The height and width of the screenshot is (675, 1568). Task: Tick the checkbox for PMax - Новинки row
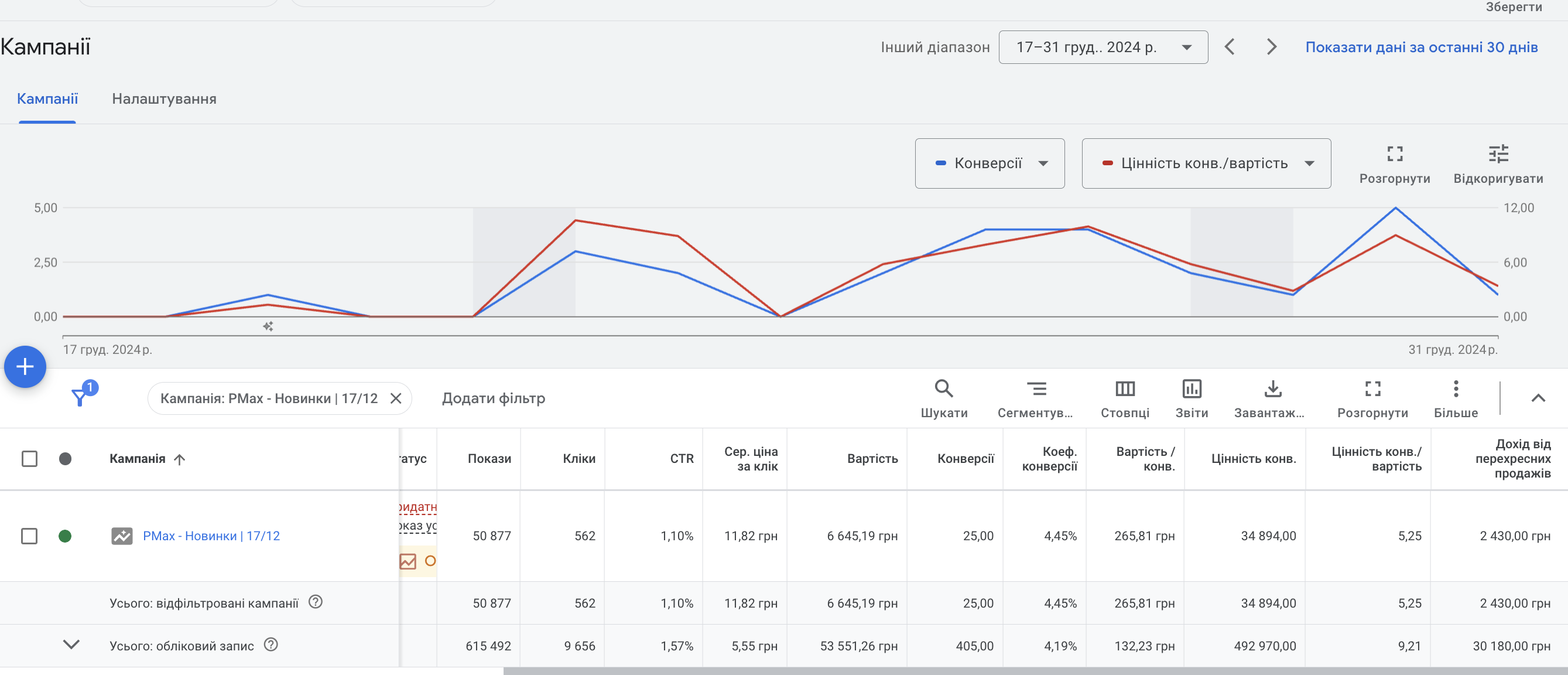point(29,536)
